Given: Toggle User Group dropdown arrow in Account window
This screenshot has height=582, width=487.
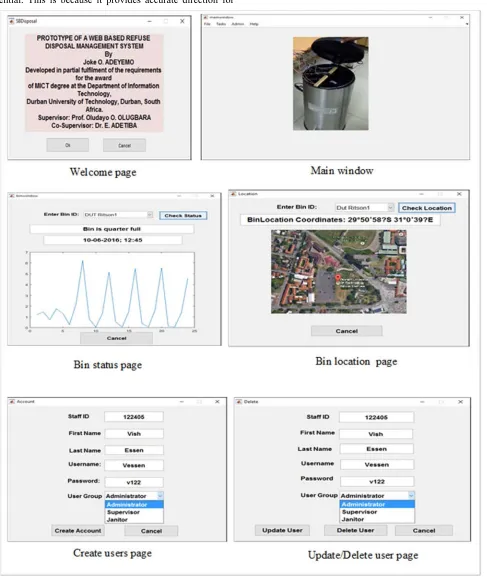Looking at the screenshot, I should [x=160, y=496].
